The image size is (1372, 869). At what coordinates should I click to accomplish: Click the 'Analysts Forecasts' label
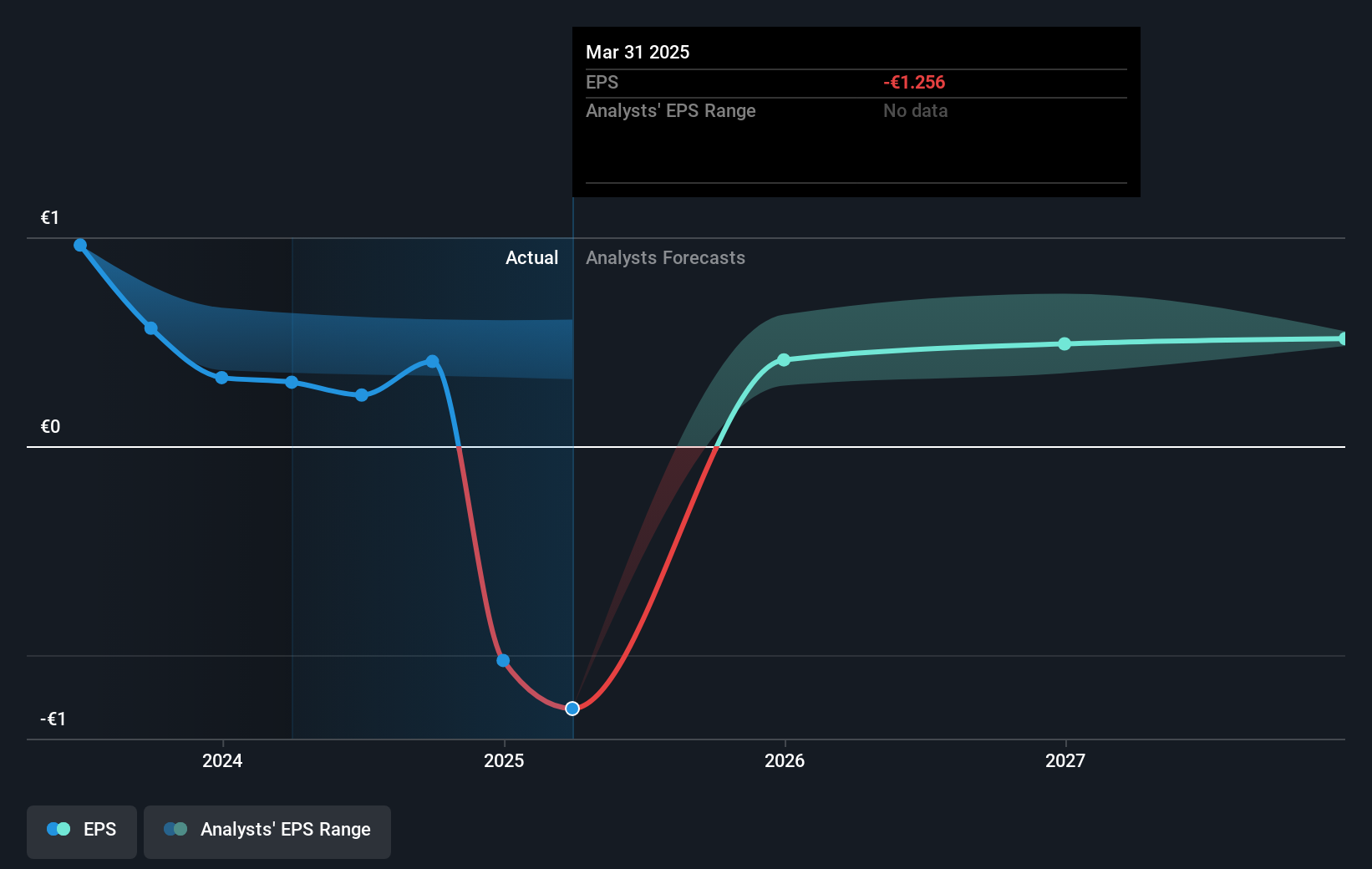coord(665,257)
